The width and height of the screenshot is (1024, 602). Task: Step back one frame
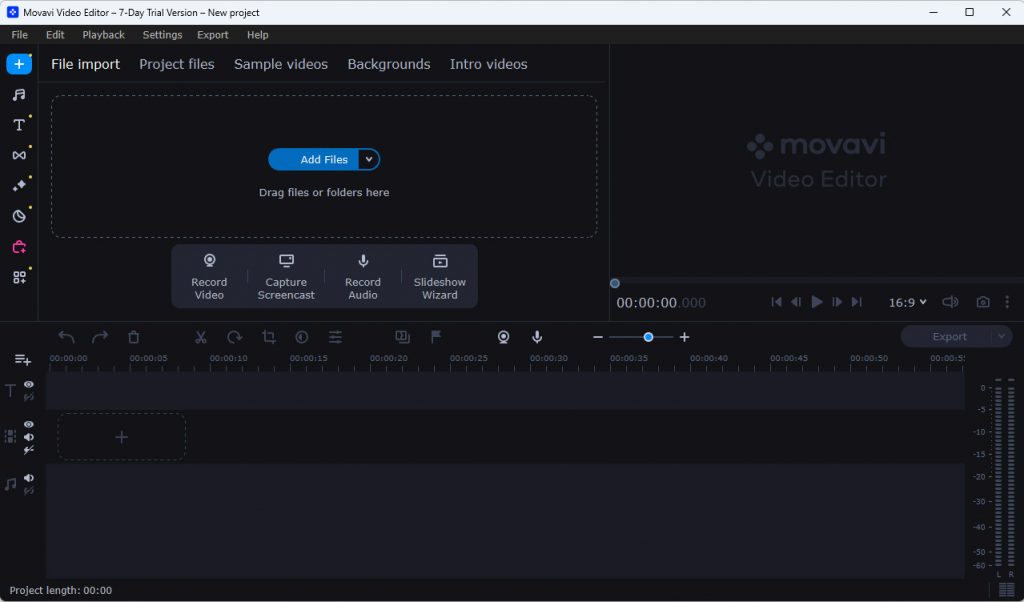tap(796, 302)
